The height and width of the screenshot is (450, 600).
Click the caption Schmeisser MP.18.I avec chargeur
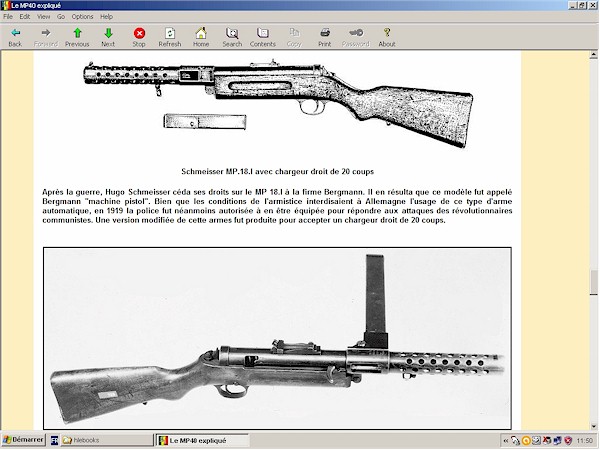277,171
